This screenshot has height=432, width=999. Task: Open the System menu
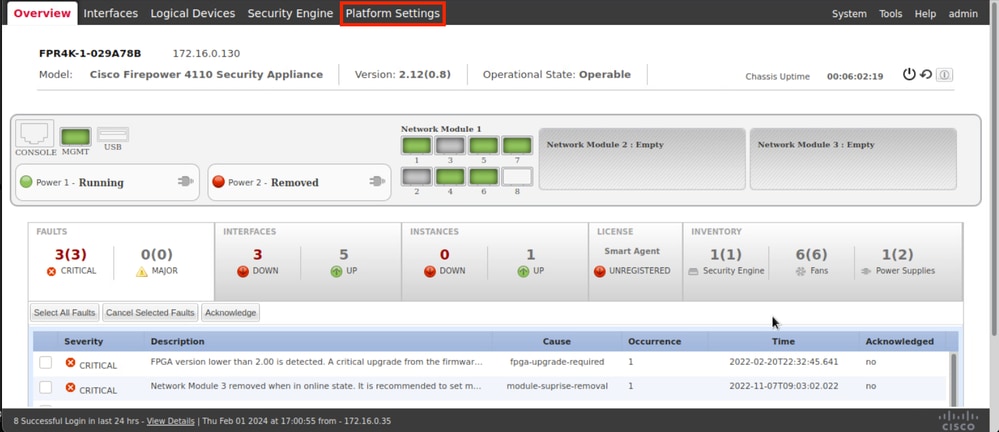click(849, 13)
